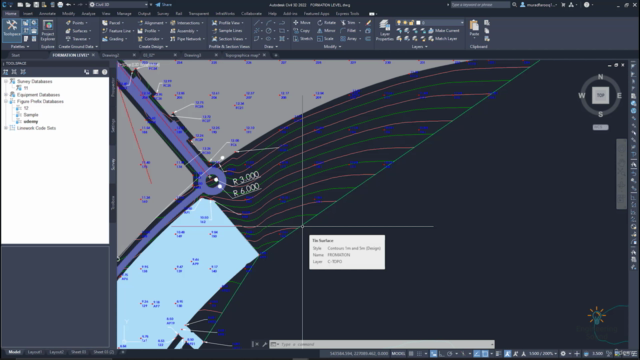Click the Toolspace help icon
This screenshot has width=640, height=360.
(104, 72)
